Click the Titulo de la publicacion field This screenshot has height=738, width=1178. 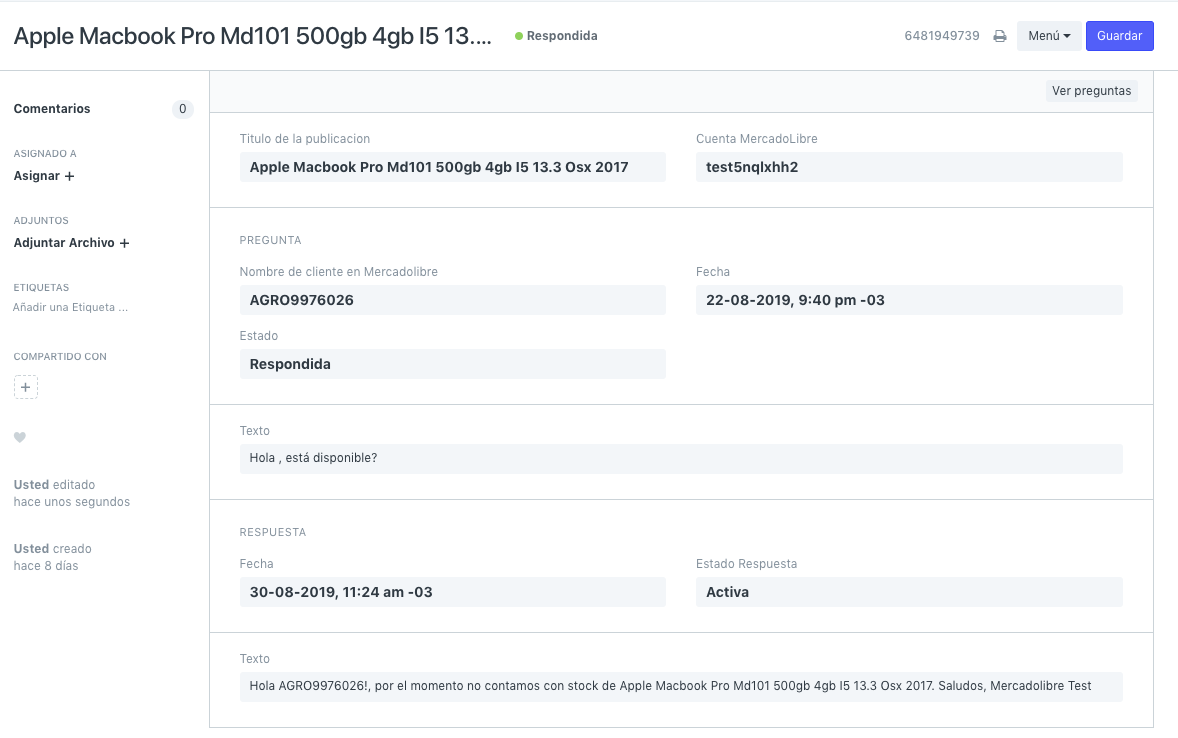click(x=452, y=167)
